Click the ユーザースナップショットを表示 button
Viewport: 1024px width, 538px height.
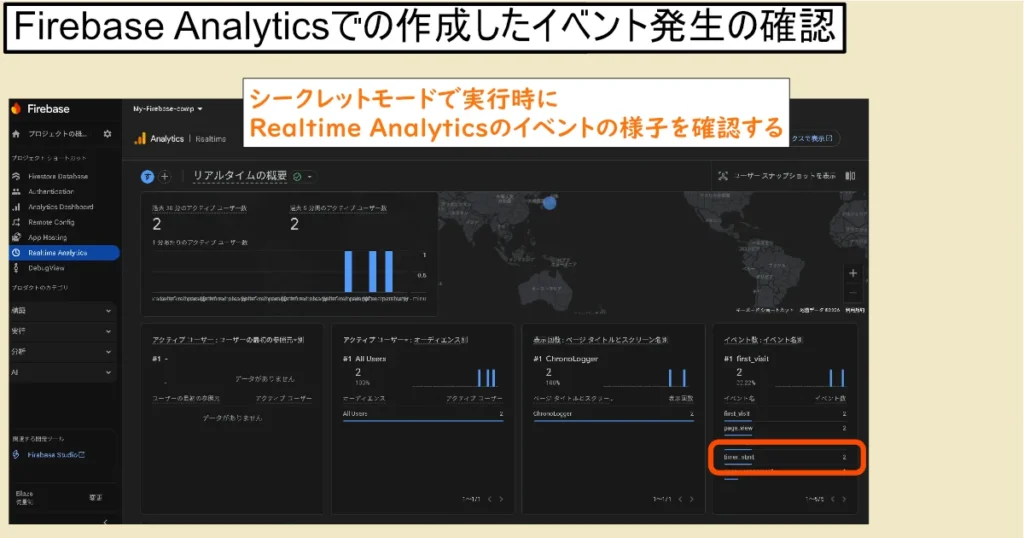(777, 176)
